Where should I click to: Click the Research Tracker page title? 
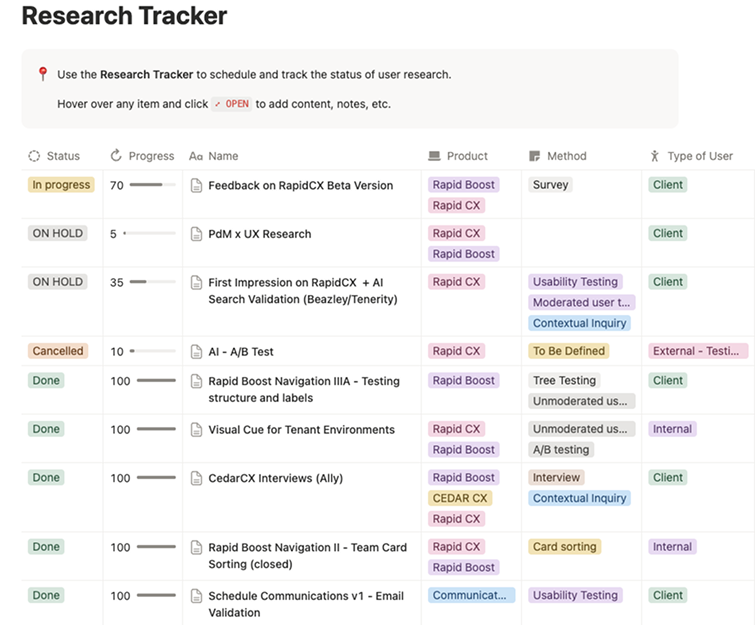point(124,15)
